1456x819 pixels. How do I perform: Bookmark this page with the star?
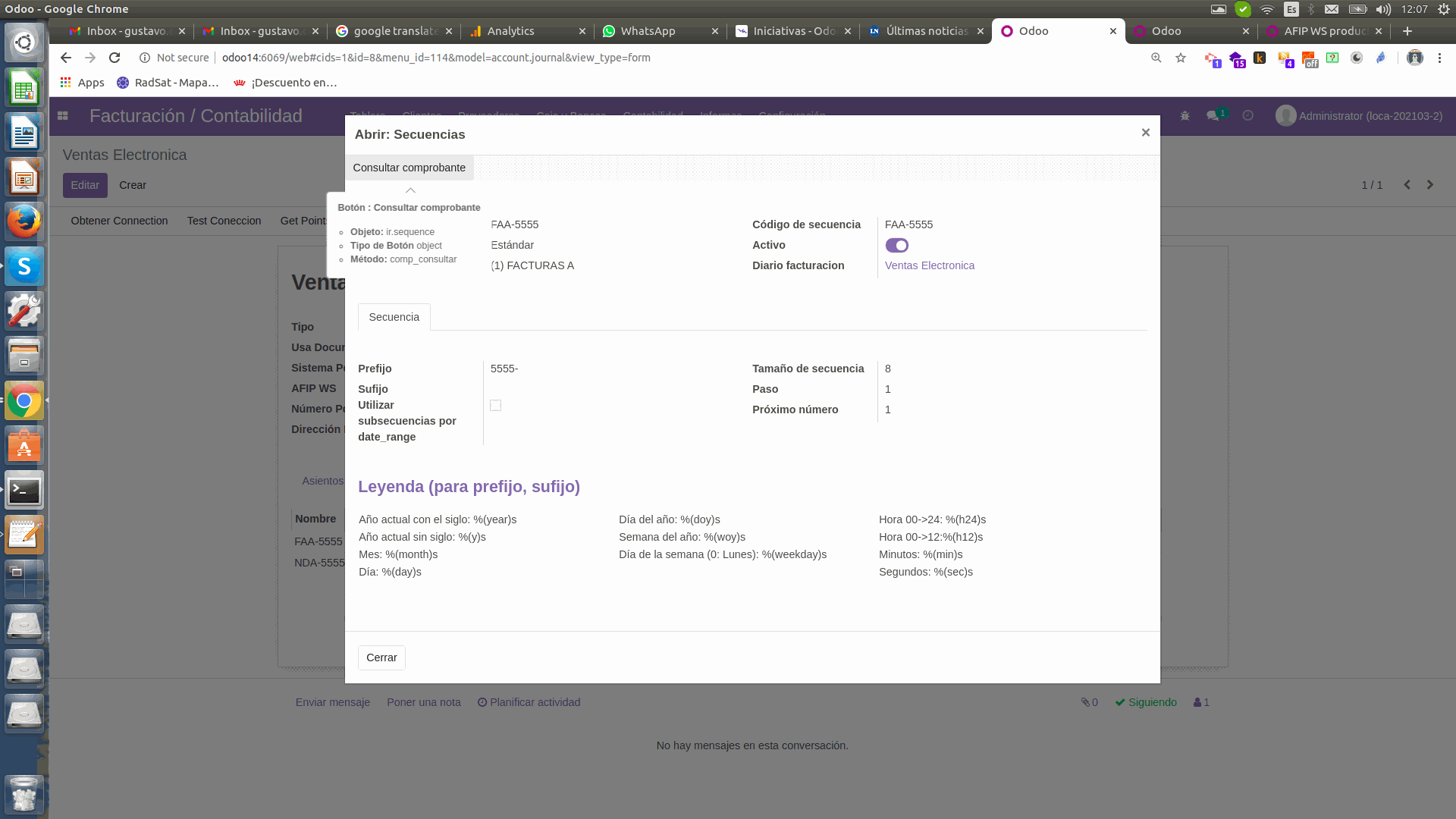pyautogui.click(x=1181, y=58)
